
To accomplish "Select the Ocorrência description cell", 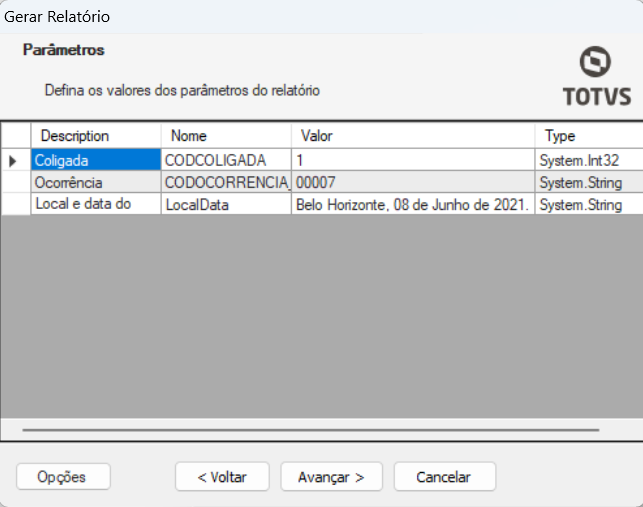I will (96, 182).
